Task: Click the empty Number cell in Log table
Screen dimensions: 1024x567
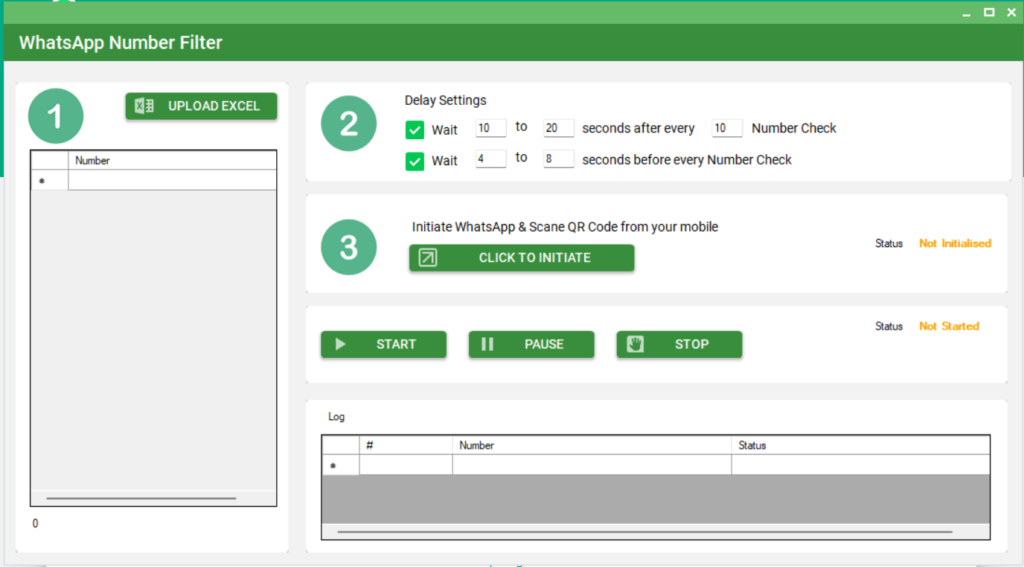Action: (592, 465)
